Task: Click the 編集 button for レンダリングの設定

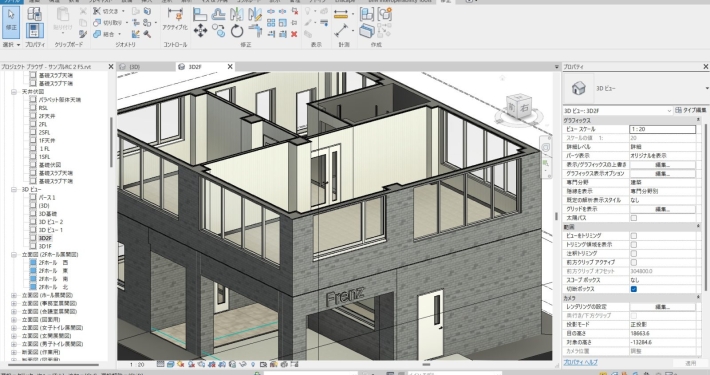Action: coord(662,307)
